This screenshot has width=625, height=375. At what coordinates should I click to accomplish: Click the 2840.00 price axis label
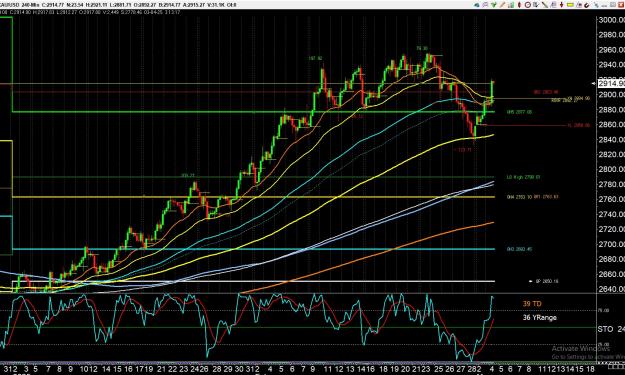click(x=611, y=139)
